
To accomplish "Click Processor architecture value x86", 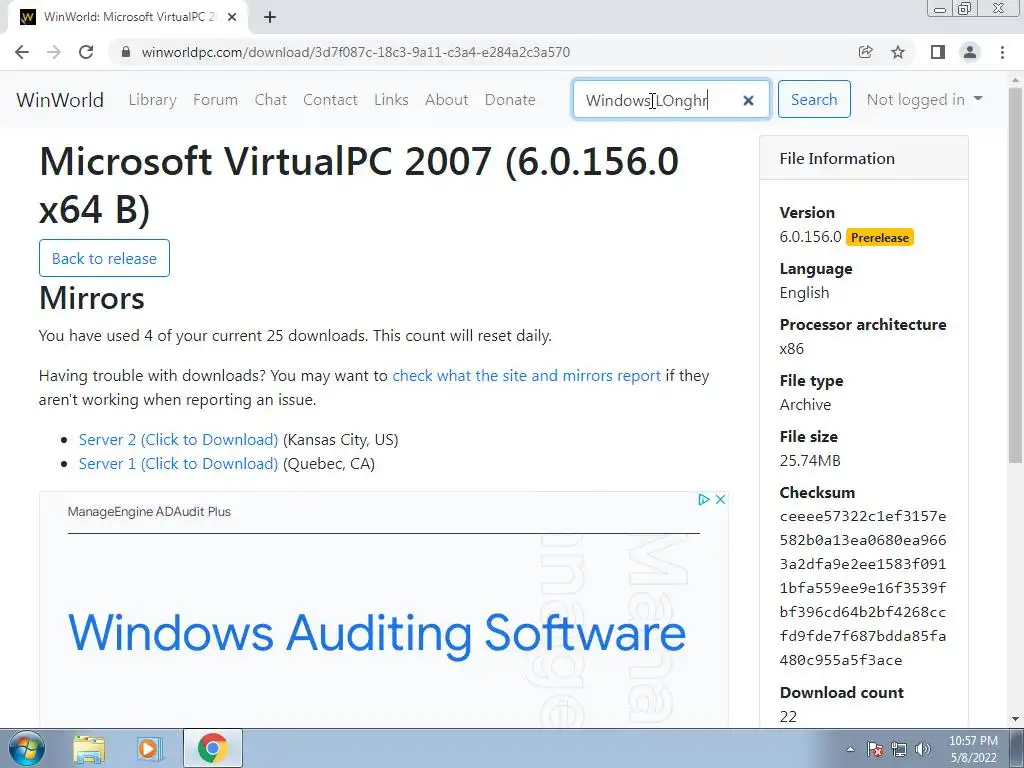I will 792,349.
